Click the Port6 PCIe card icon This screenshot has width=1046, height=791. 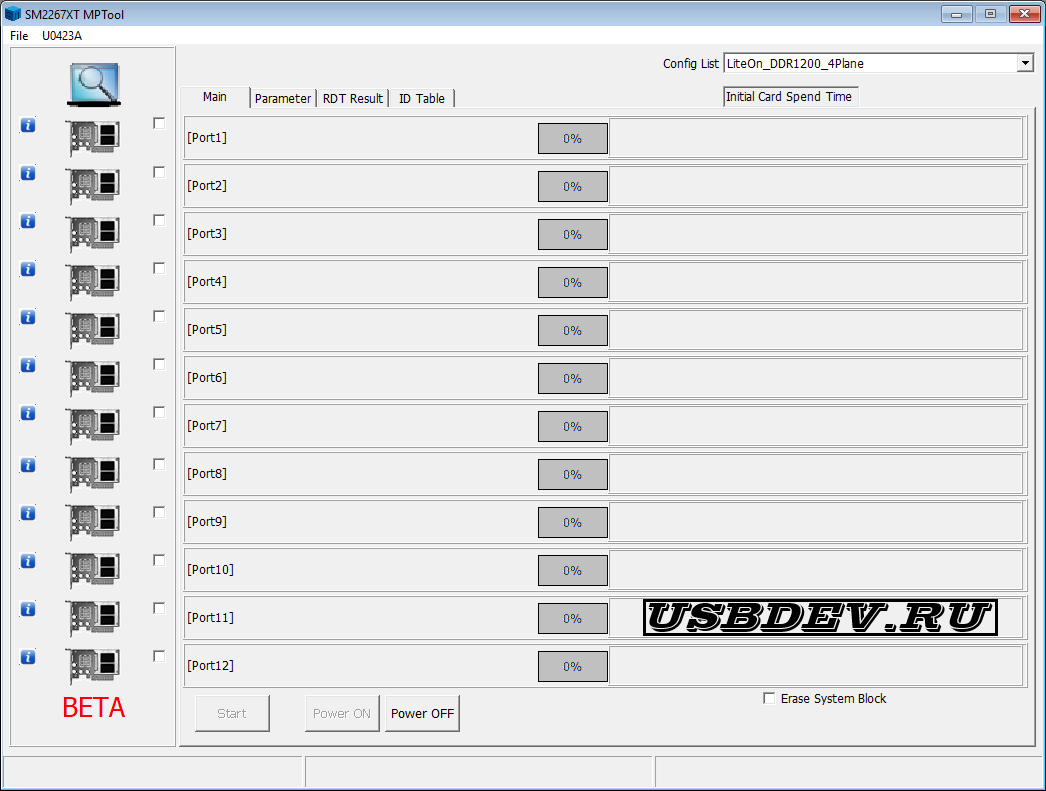(93, 377)
